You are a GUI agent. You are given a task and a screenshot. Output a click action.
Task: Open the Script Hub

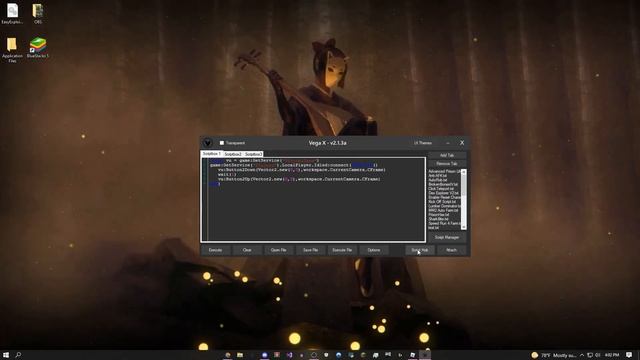(x=420, y=250)
